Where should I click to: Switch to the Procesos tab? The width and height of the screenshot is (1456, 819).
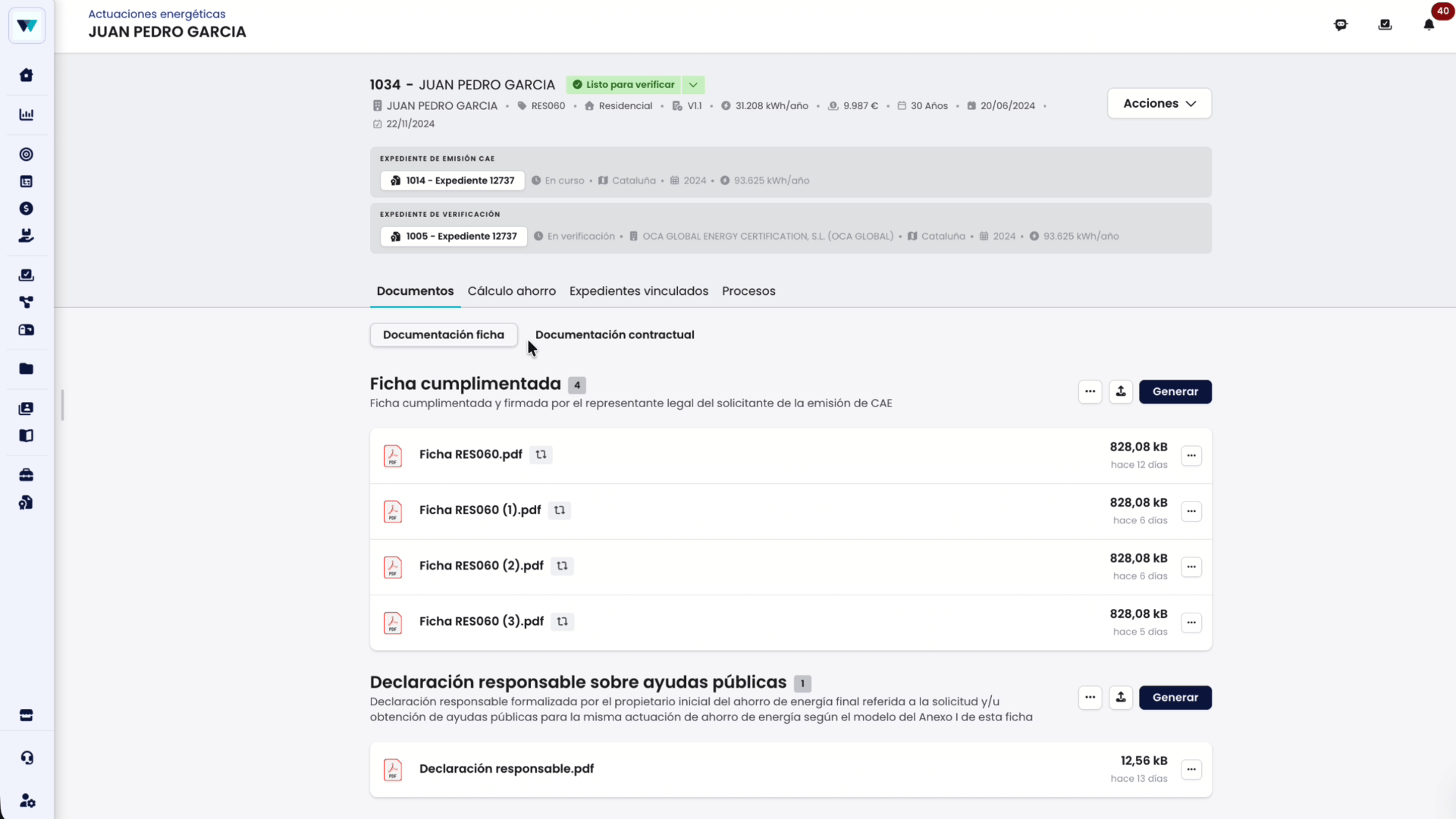748,291
